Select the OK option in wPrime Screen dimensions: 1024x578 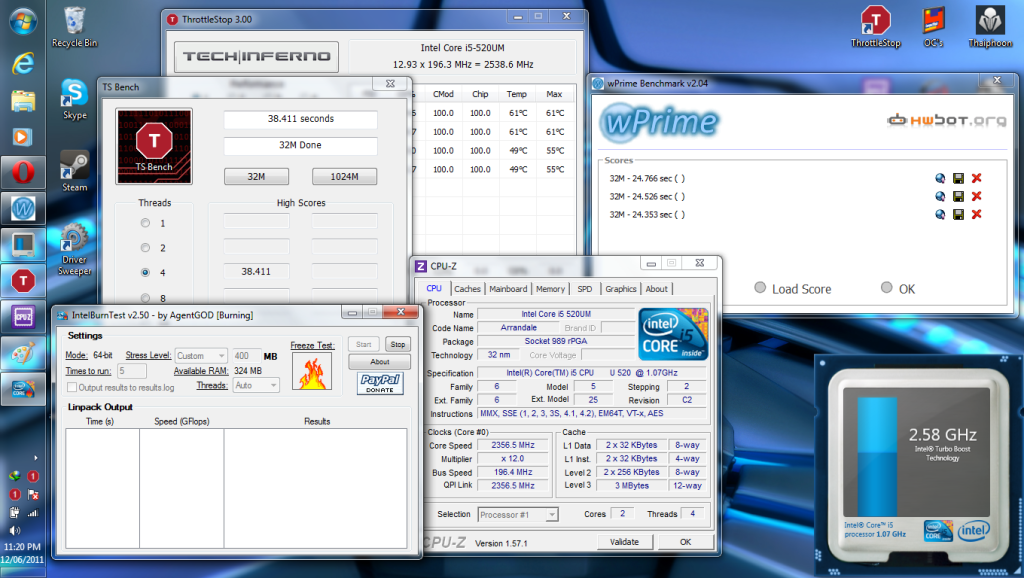pyautogui.click(x=886, y=287)
